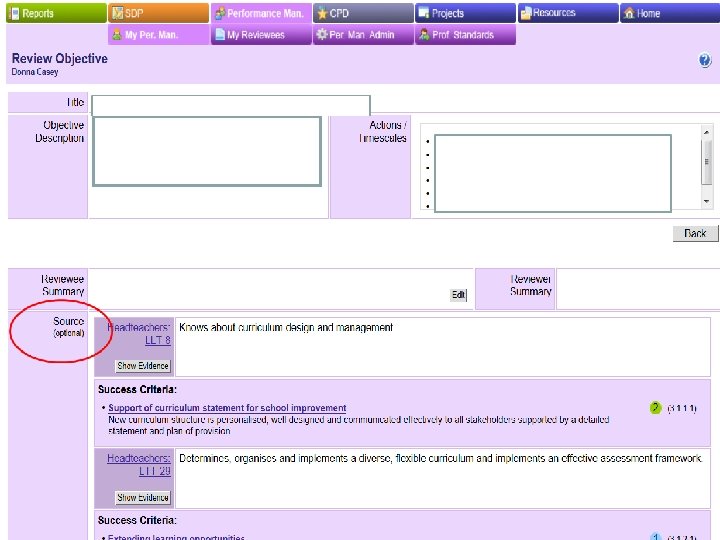
Task: Open My Per. Man. sub-tab
Action: click(x=158, y=35)
